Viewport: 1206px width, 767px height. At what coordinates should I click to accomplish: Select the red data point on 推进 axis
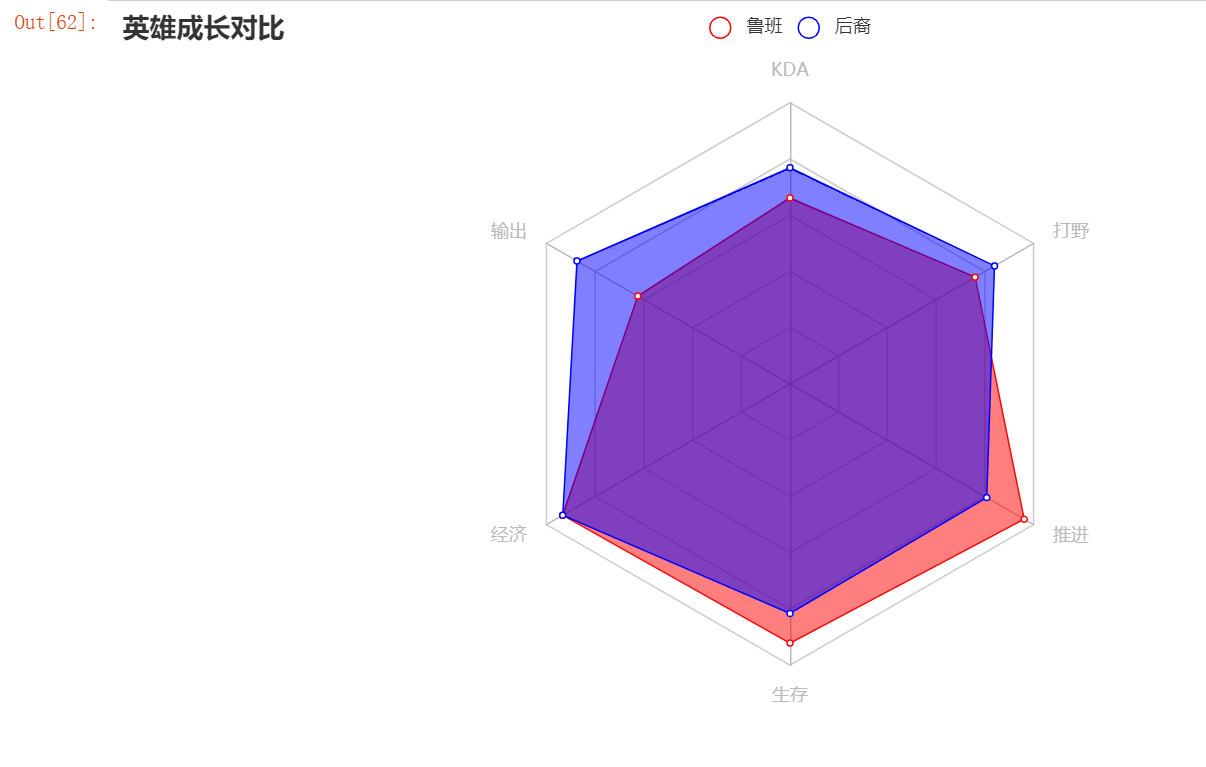[x=1024, y=519]
